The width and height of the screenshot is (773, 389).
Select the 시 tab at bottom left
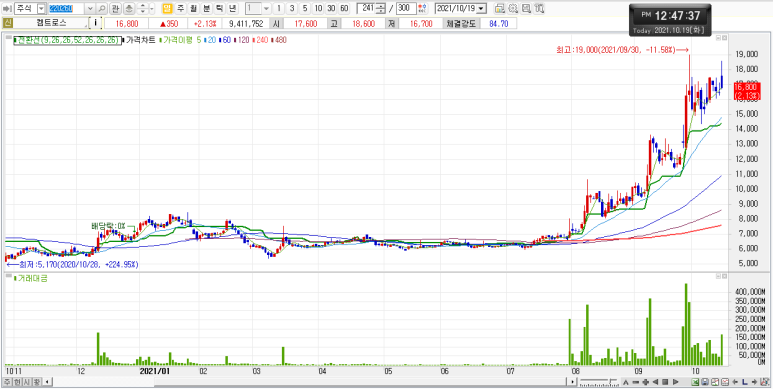click(x=27, y=382)
